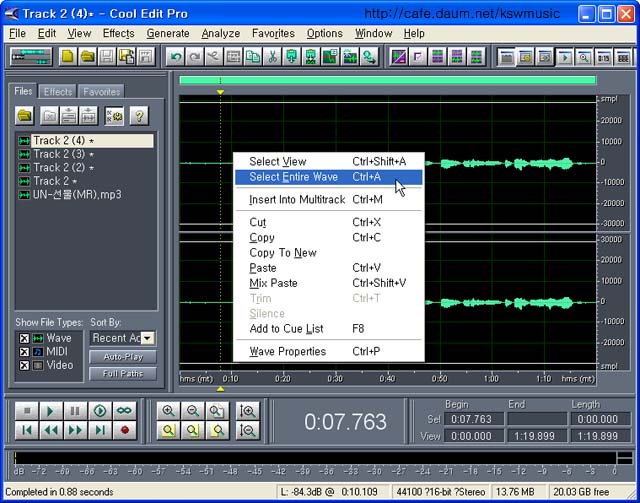Open file in the Files panel

(24, 116)
